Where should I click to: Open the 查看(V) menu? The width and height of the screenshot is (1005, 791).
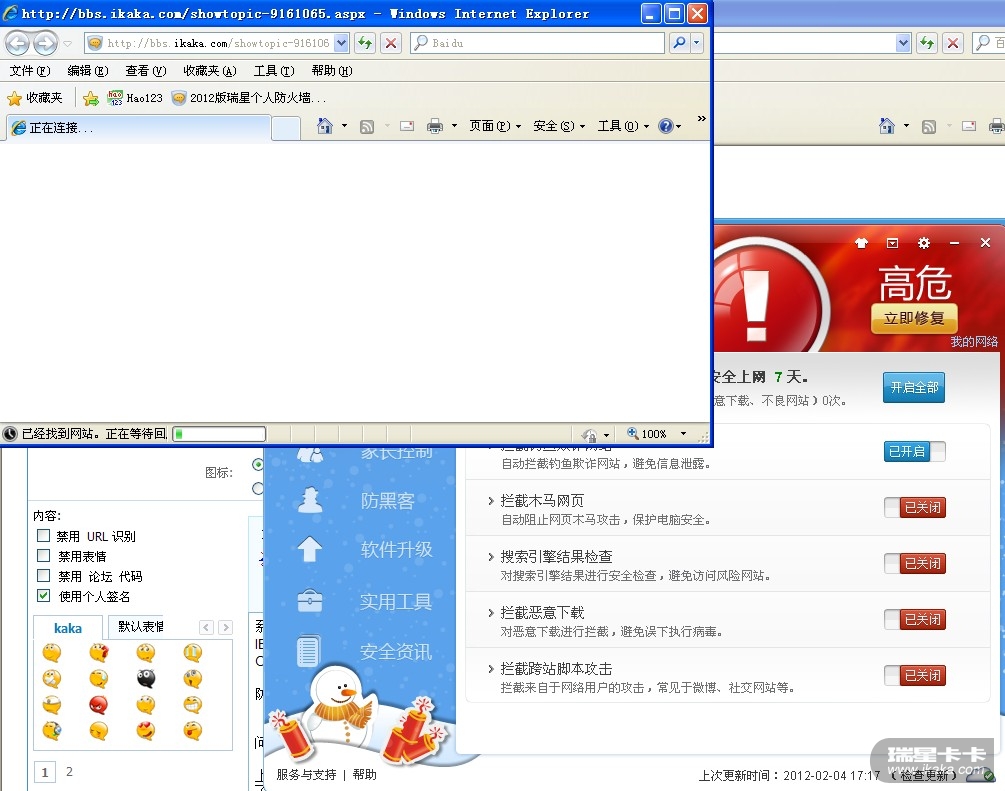click(x=145, y=71)
